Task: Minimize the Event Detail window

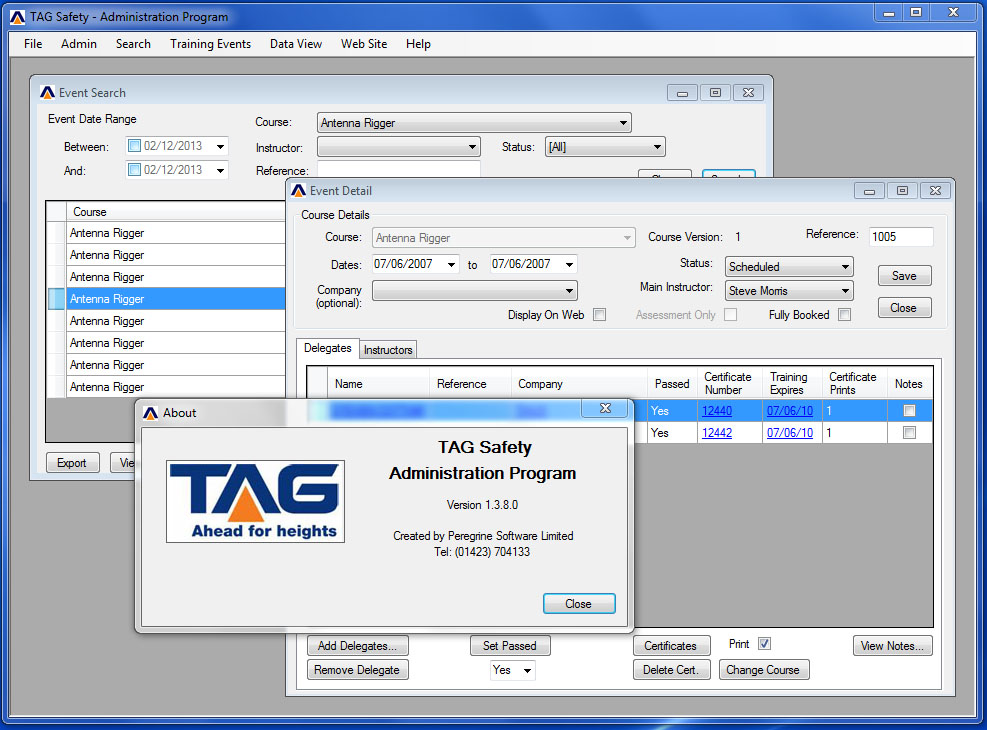Action: [869, 191]
